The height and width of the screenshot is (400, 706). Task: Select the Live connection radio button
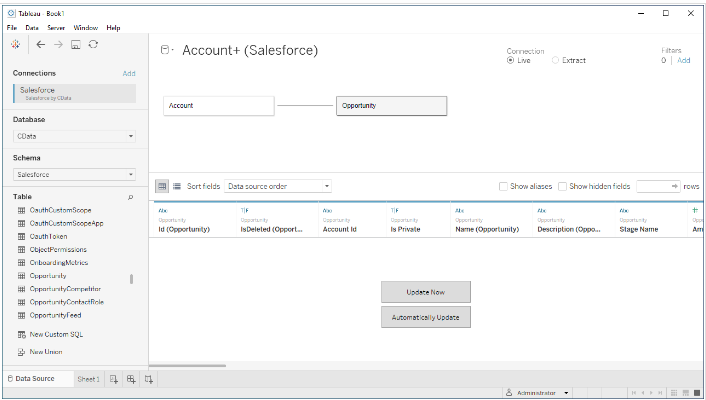510,60
